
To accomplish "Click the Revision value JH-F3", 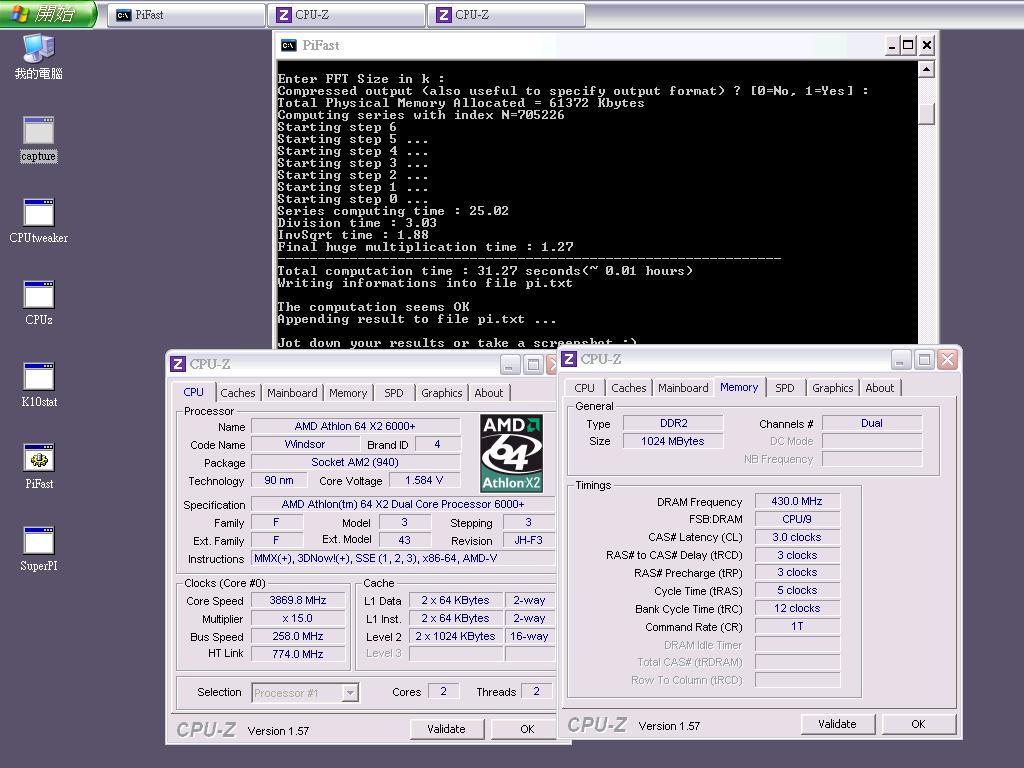I will tap(529, 540).
